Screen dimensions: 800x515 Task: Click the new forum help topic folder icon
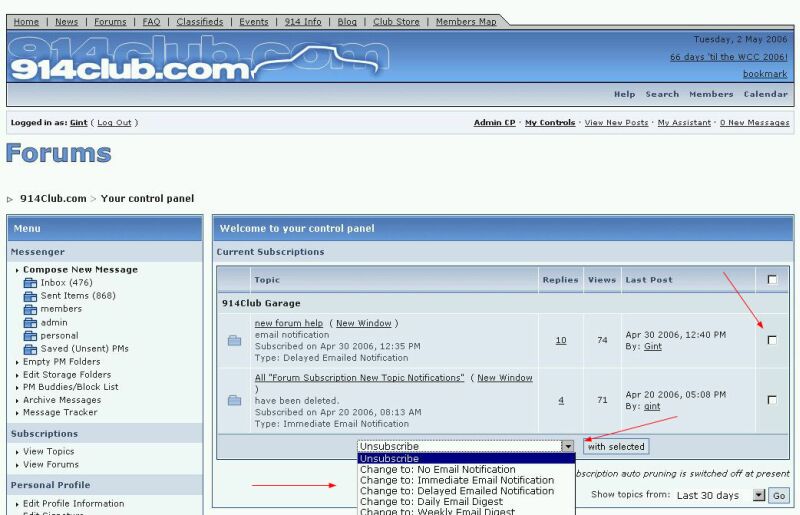click(234, 340)
